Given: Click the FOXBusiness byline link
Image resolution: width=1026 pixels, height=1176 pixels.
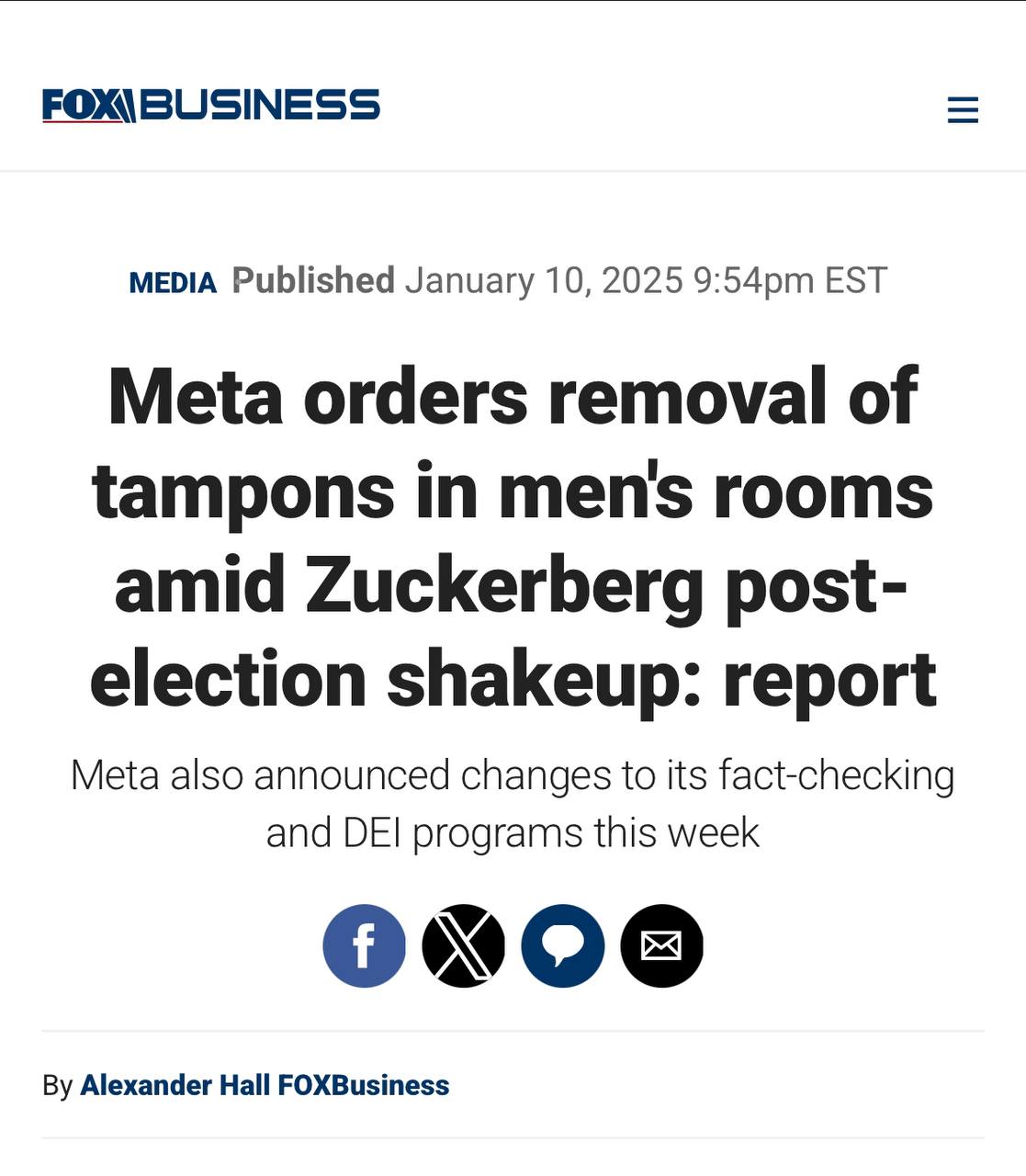Looking at the screenshot, I should click(364, 1085).
